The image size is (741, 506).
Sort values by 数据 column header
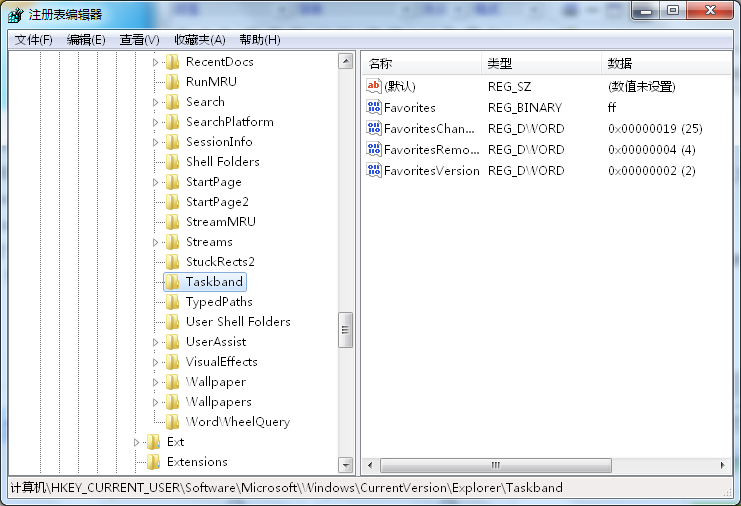pyautogui.click(x=666, y=63)
